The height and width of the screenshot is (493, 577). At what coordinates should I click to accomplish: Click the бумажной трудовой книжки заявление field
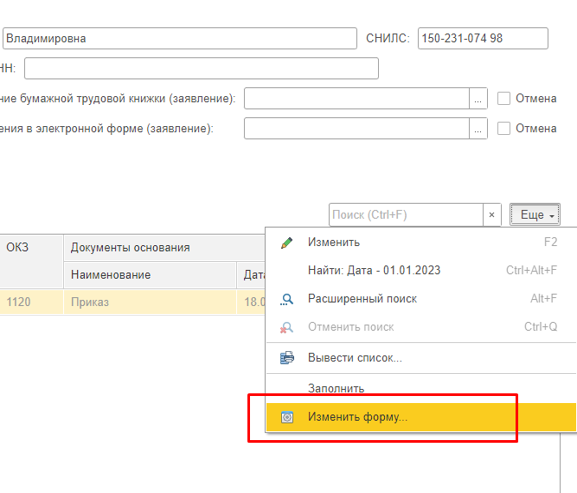357,98
